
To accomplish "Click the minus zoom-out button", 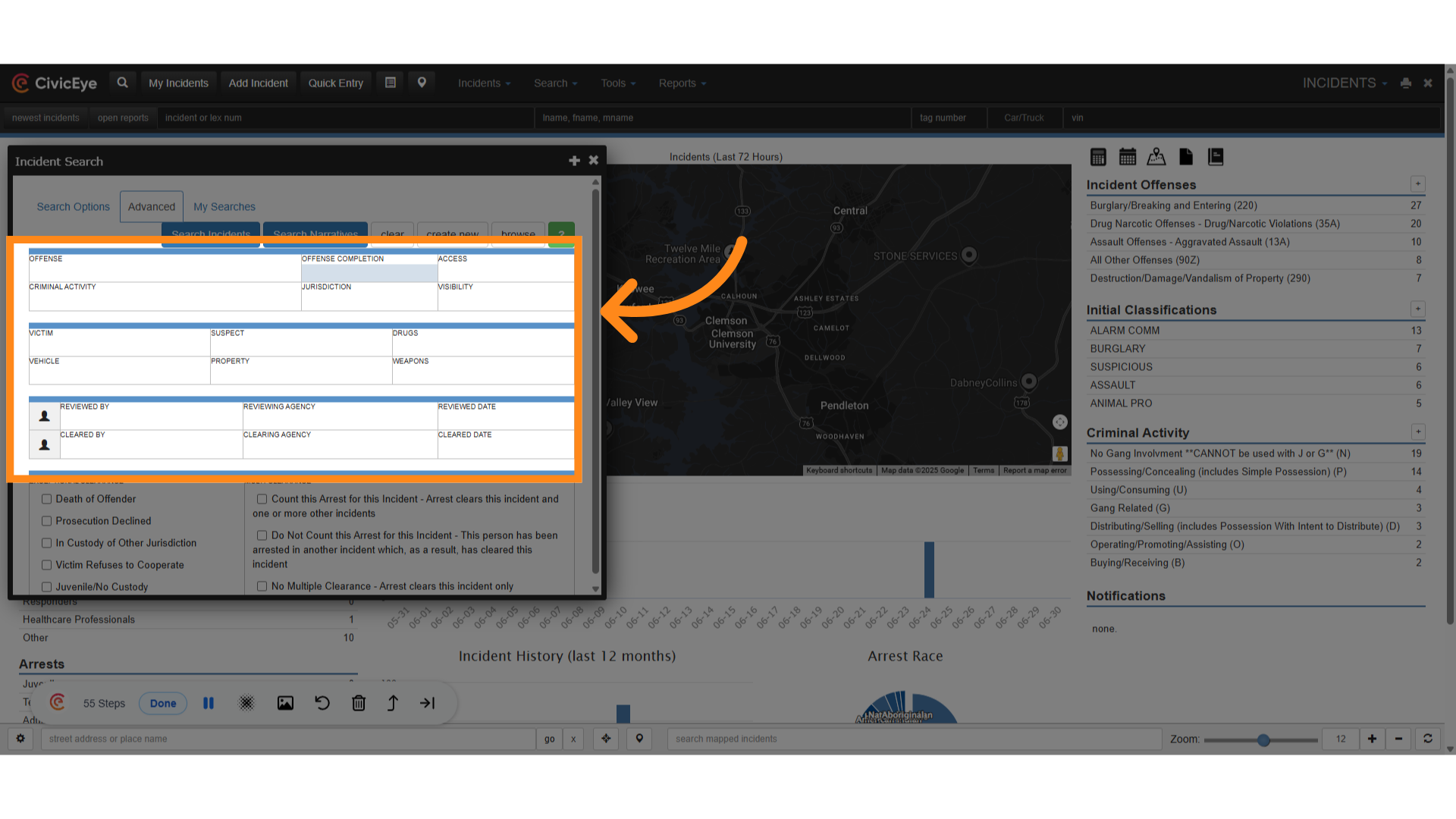I will tap(1398, 739).
